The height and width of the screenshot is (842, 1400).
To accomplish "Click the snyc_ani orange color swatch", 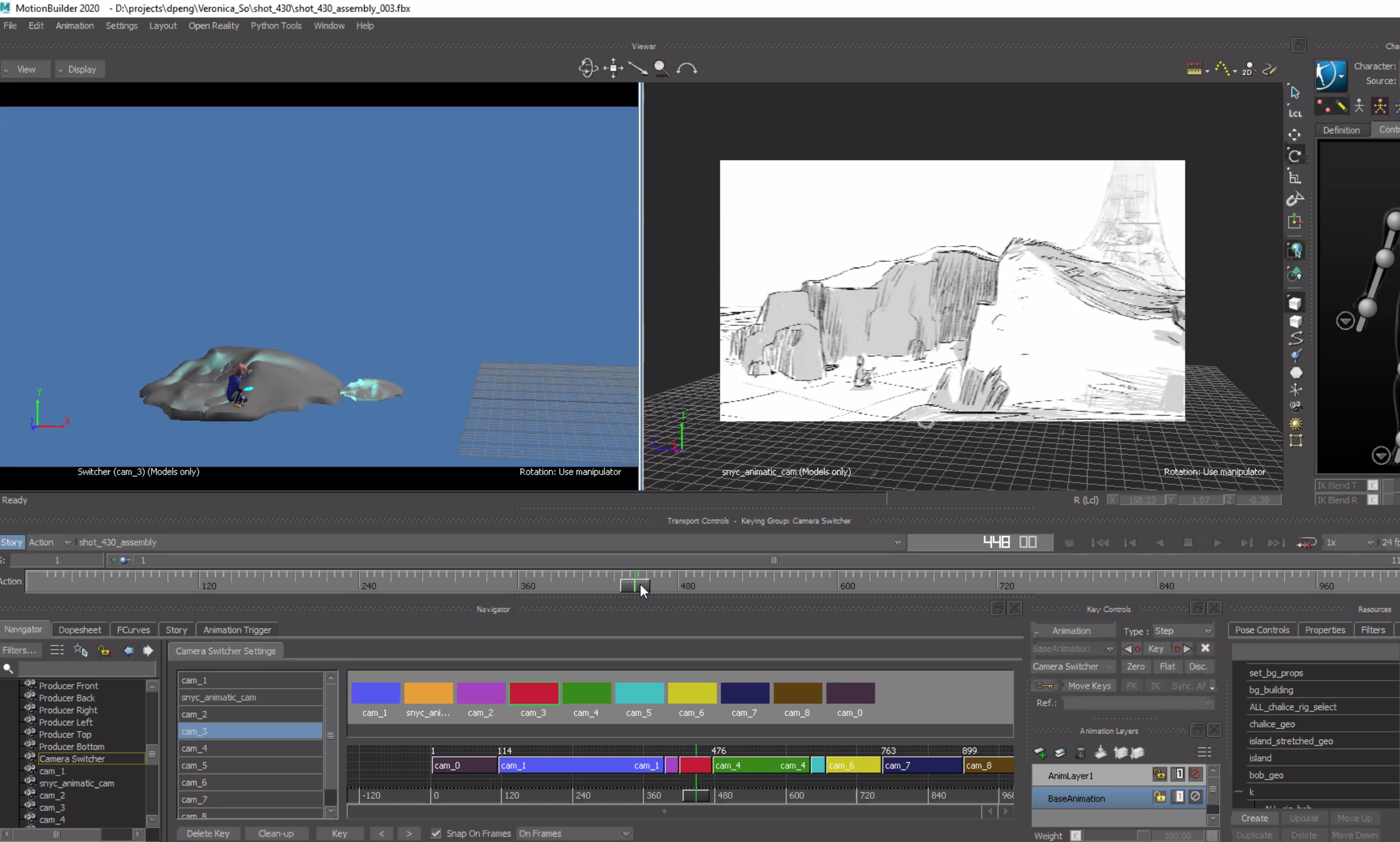I will [x=429, y=693].
